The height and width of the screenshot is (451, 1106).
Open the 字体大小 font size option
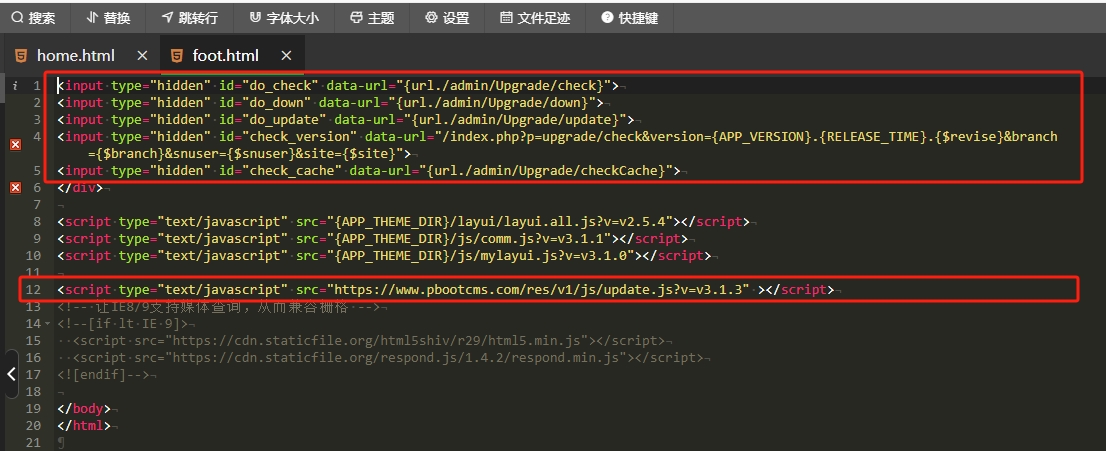pyautogui.click(x=284, y=18)
